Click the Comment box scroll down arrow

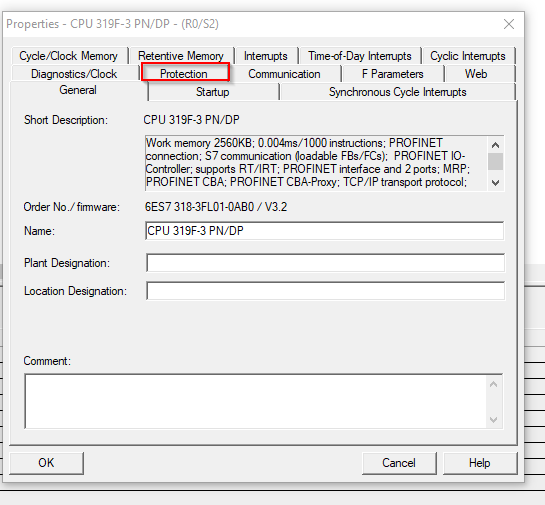coord(494,420)
